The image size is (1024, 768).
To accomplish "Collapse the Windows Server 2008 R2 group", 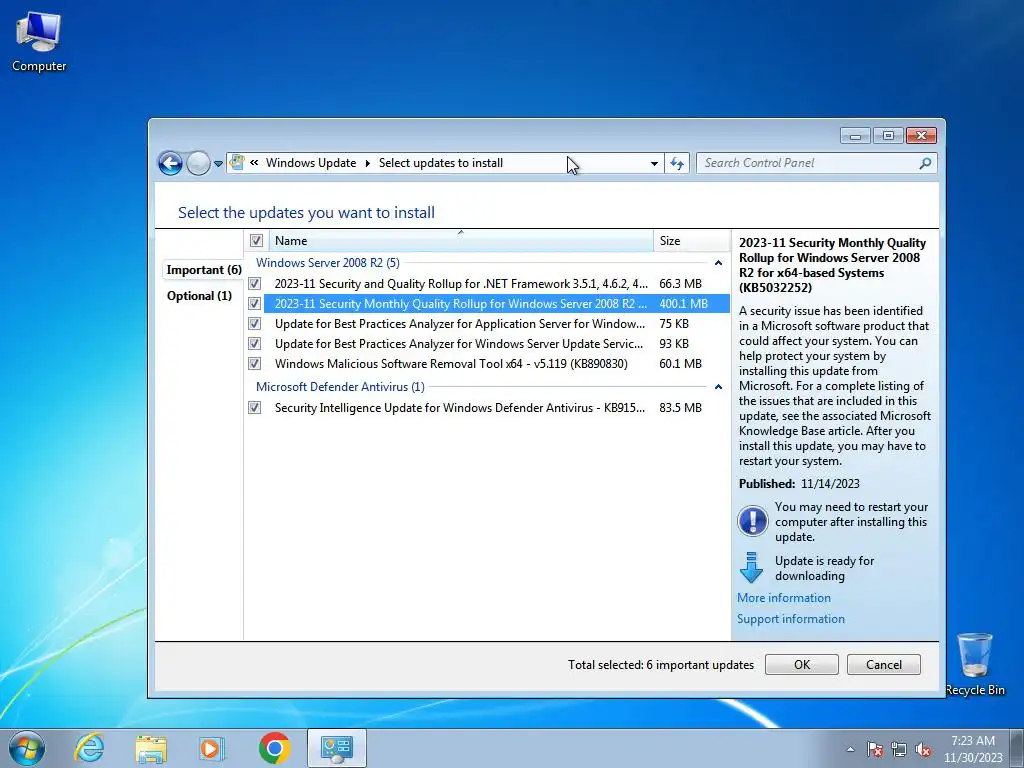I will [x=718, y=263].
